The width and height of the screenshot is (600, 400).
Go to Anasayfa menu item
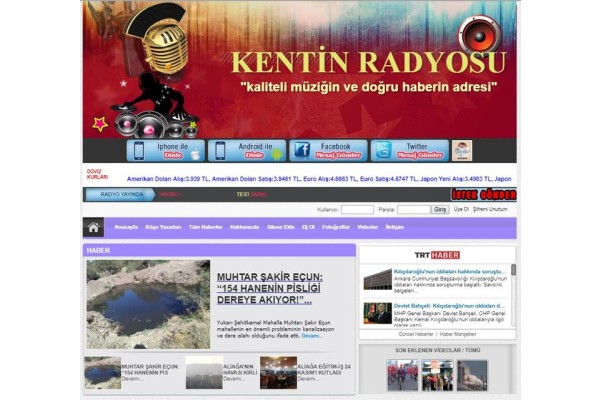point(126,227)
